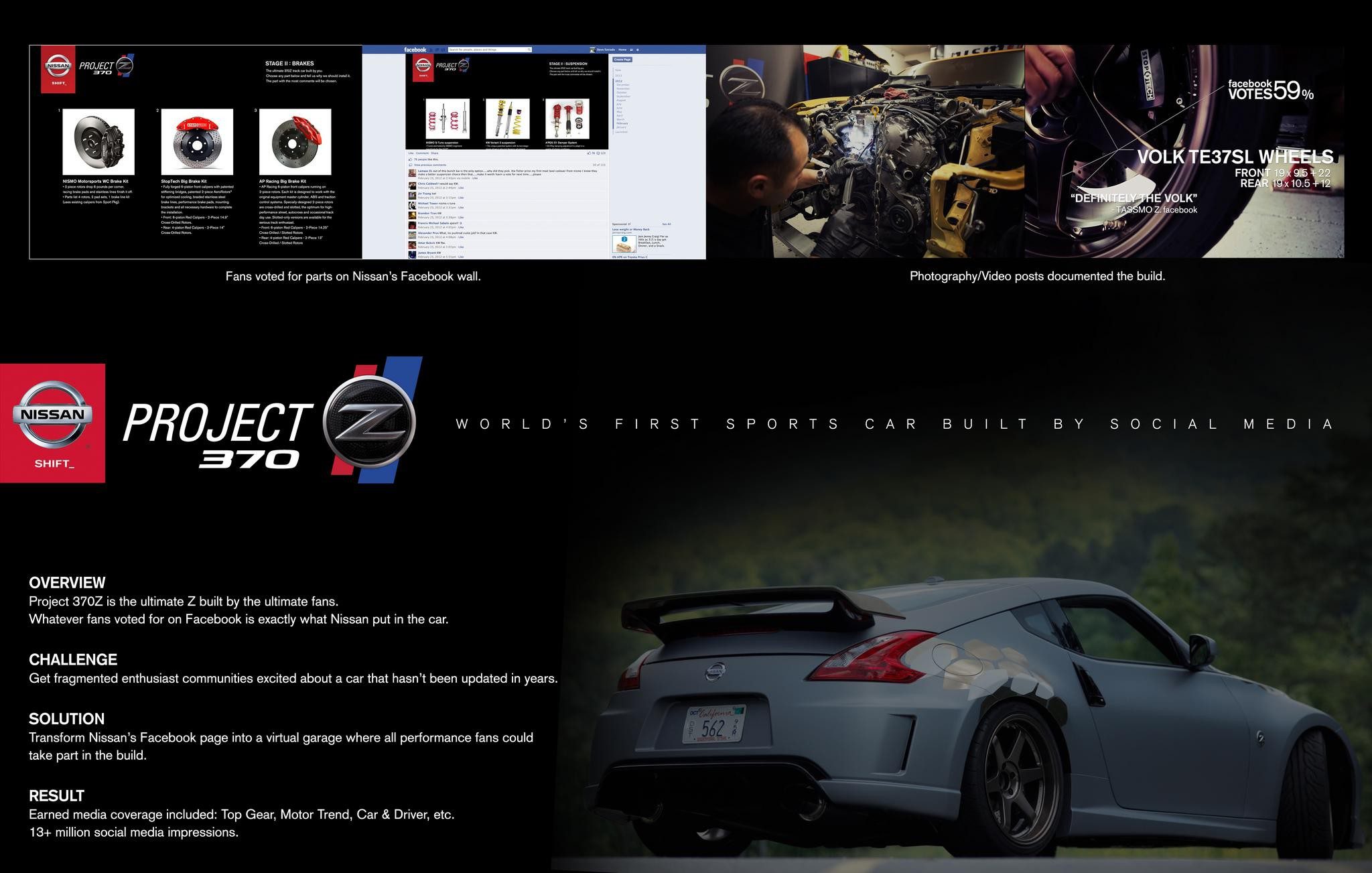This screenshot has width=1372, height=873.
Task: Click the caption about fans voting for parts
Action: click(x=353, y=276)
